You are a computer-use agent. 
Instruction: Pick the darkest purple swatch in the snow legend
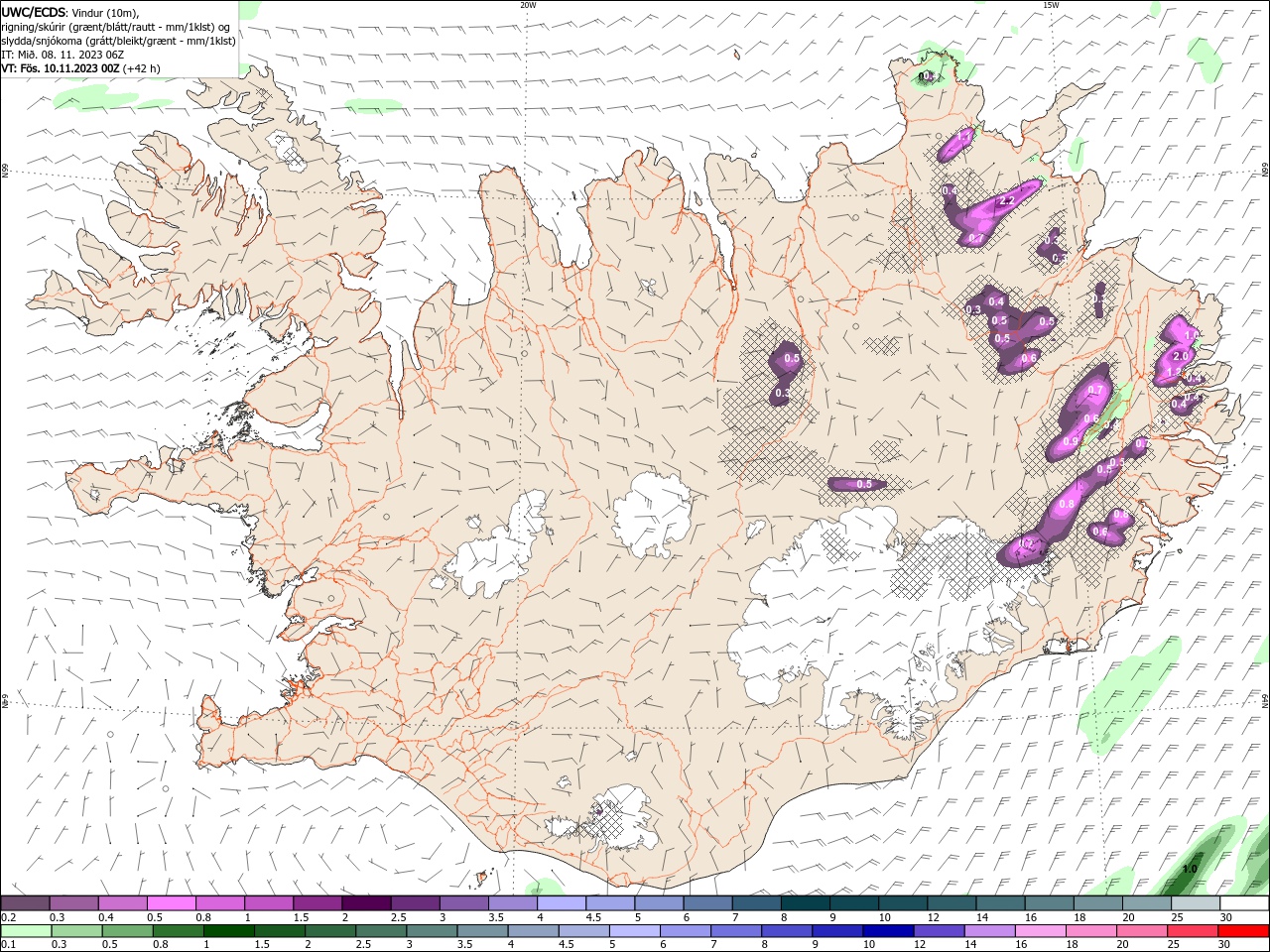point(366,903)
